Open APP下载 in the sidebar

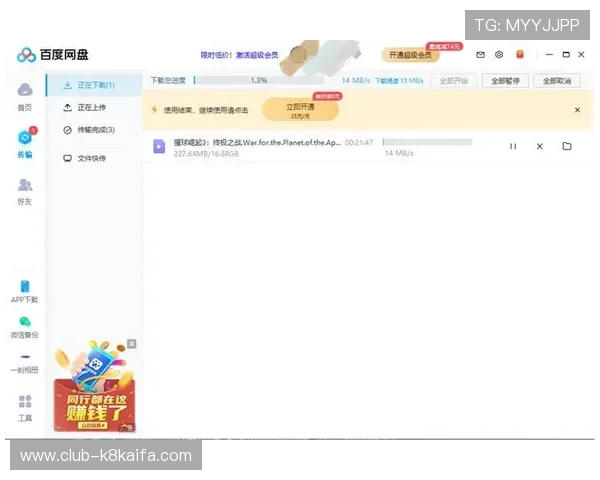click(24, 292)
